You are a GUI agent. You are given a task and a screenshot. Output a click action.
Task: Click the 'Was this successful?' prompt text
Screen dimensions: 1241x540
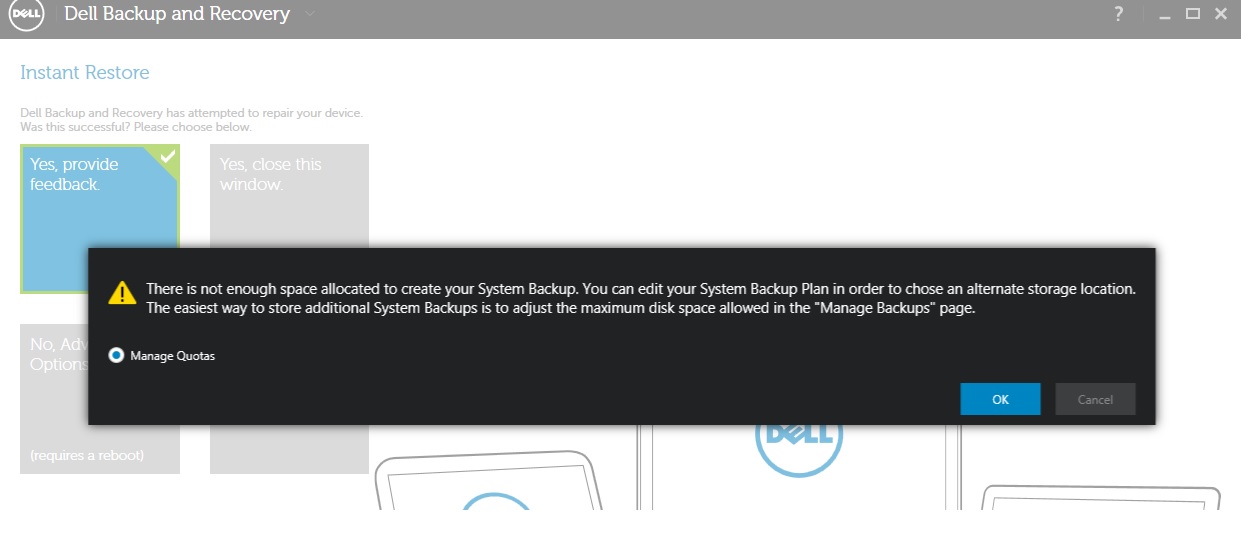136,127
